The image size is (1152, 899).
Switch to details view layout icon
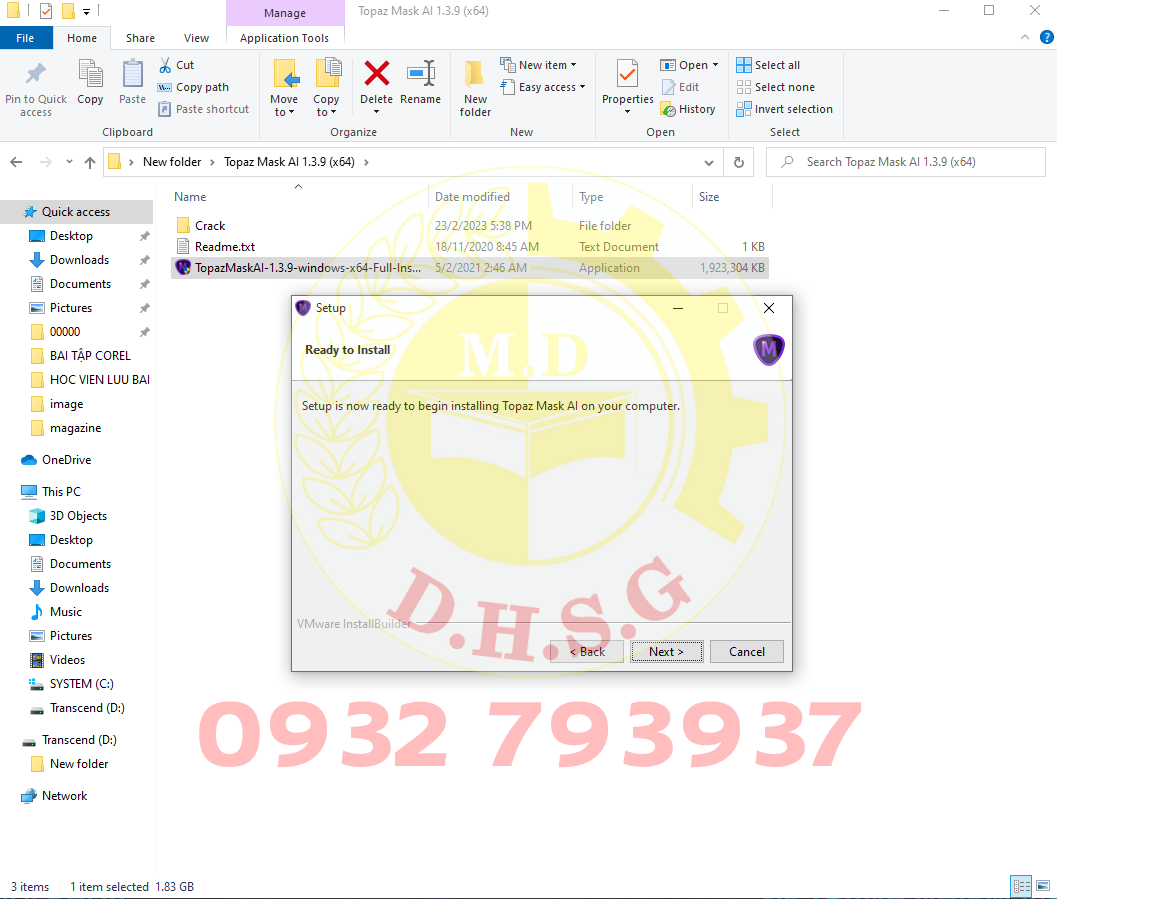[x=1021, y=887]
